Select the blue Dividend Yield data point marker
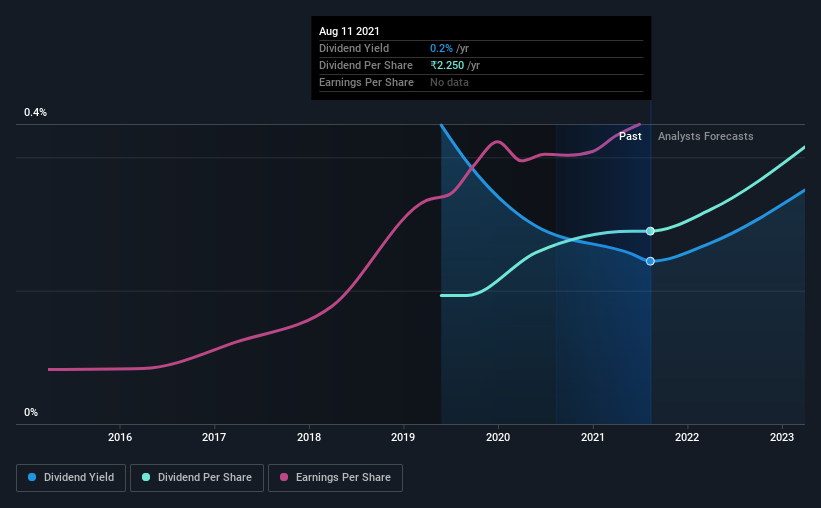The height and width of the screenshot is (508, 821). (x=650, y=261)
